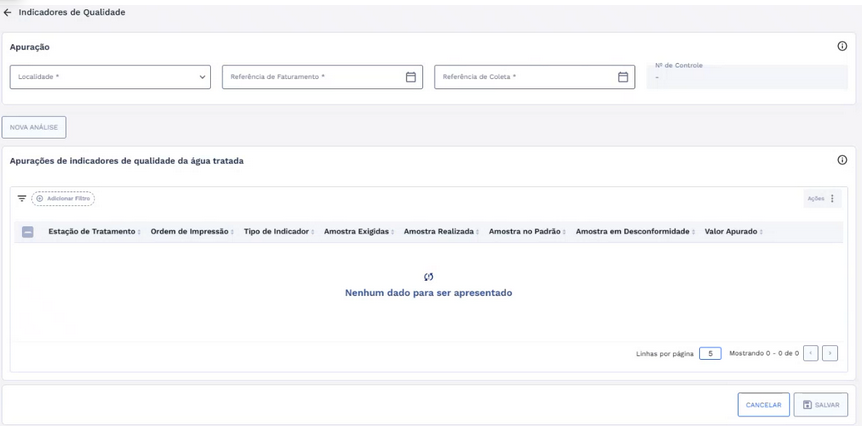Go to previous page arrow in pagination
868x426 pixels.
pyautogui.click(x=811, y=353)
